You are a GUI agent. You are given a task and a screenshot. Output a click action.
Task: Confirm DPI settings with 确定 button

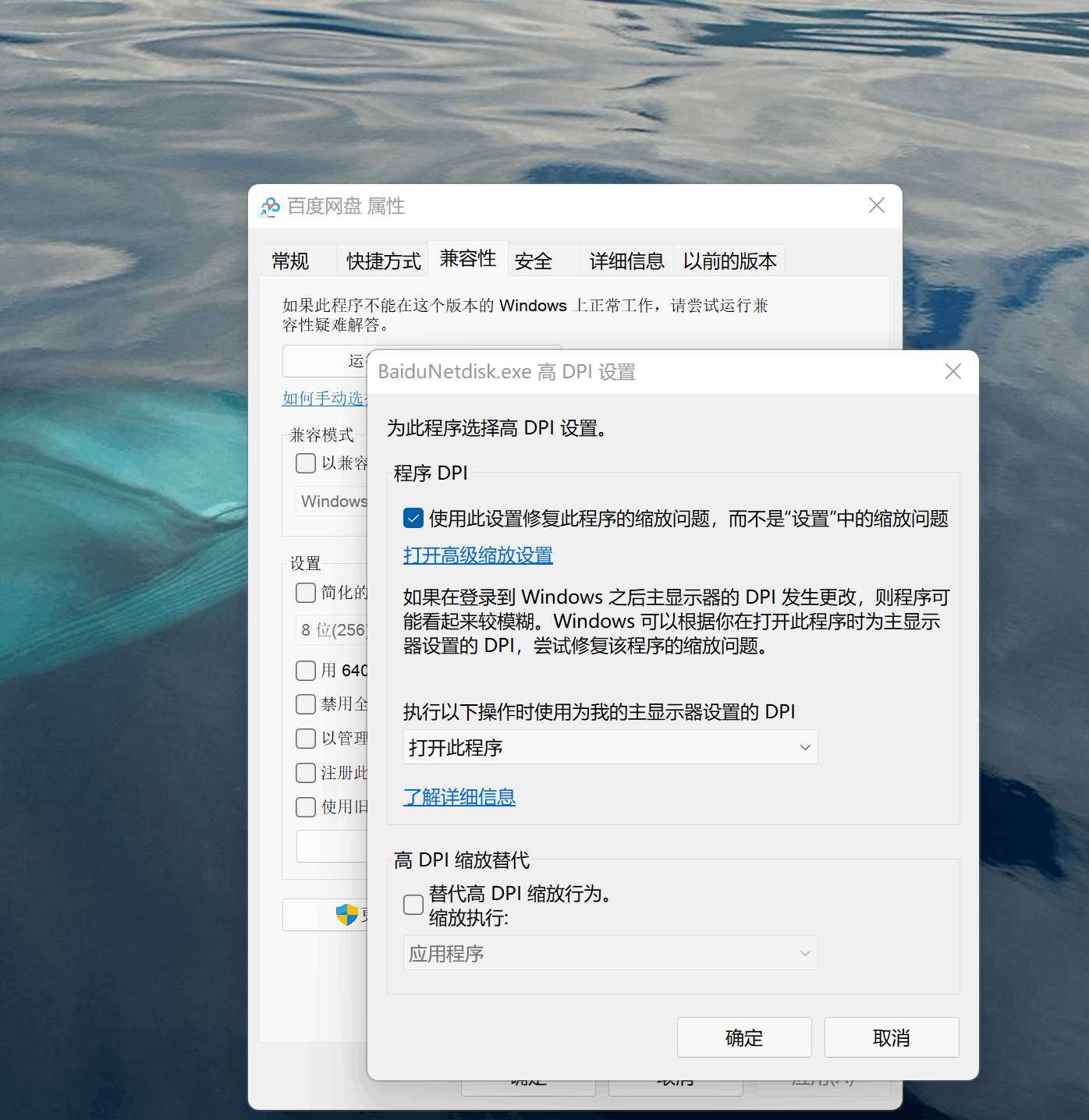(x=743, y=1037)
